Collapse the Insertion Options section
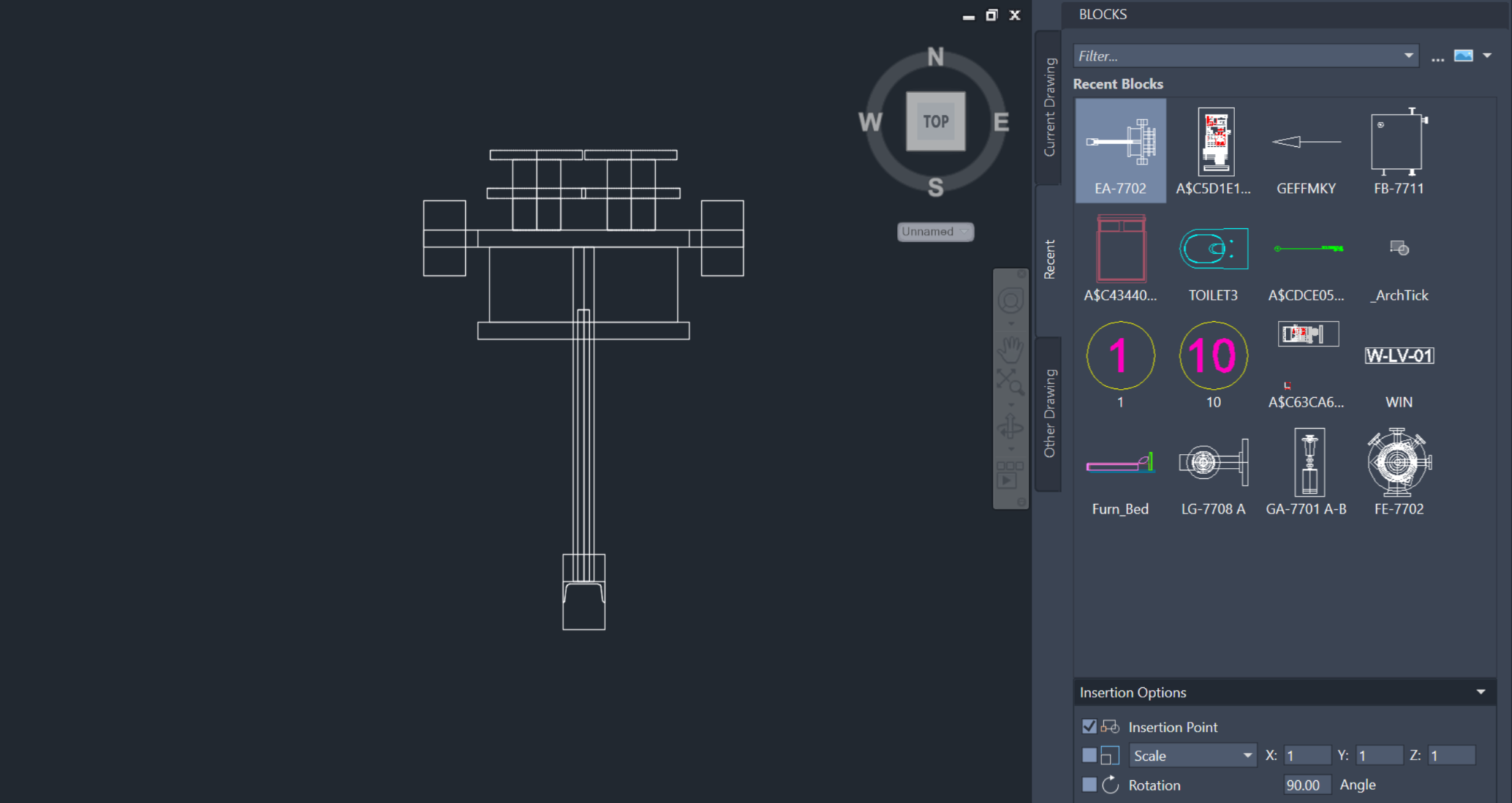 (1480, 692)
